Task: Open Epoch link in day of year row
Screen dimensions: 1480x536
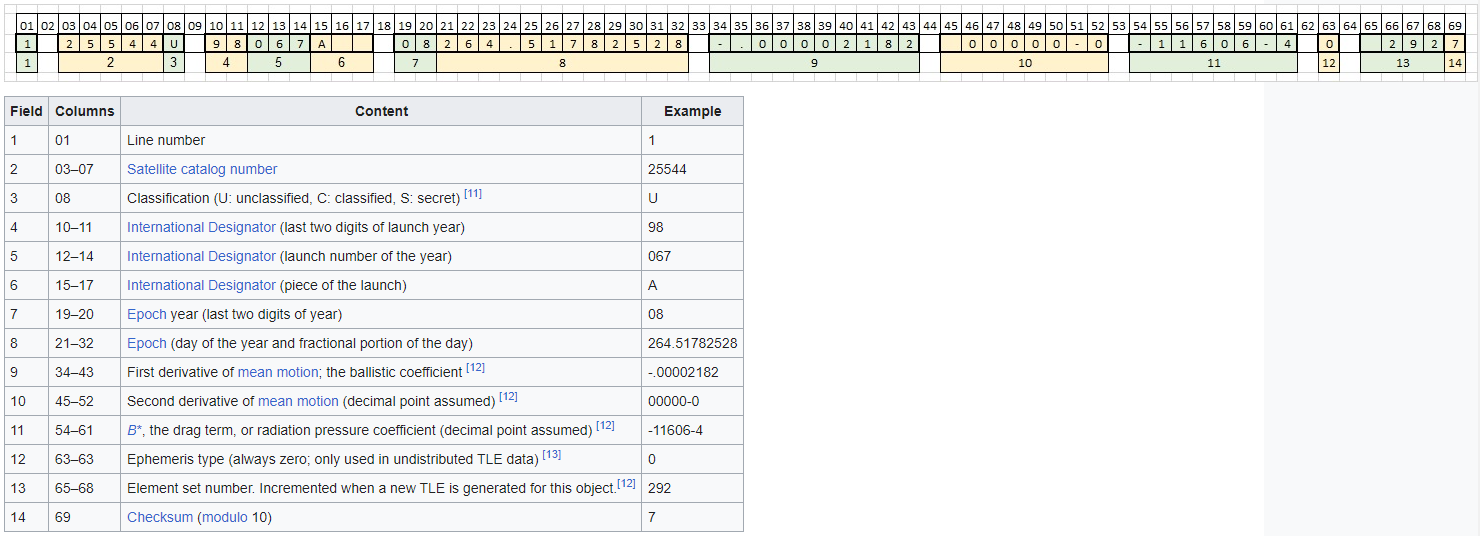Action: 146,343
